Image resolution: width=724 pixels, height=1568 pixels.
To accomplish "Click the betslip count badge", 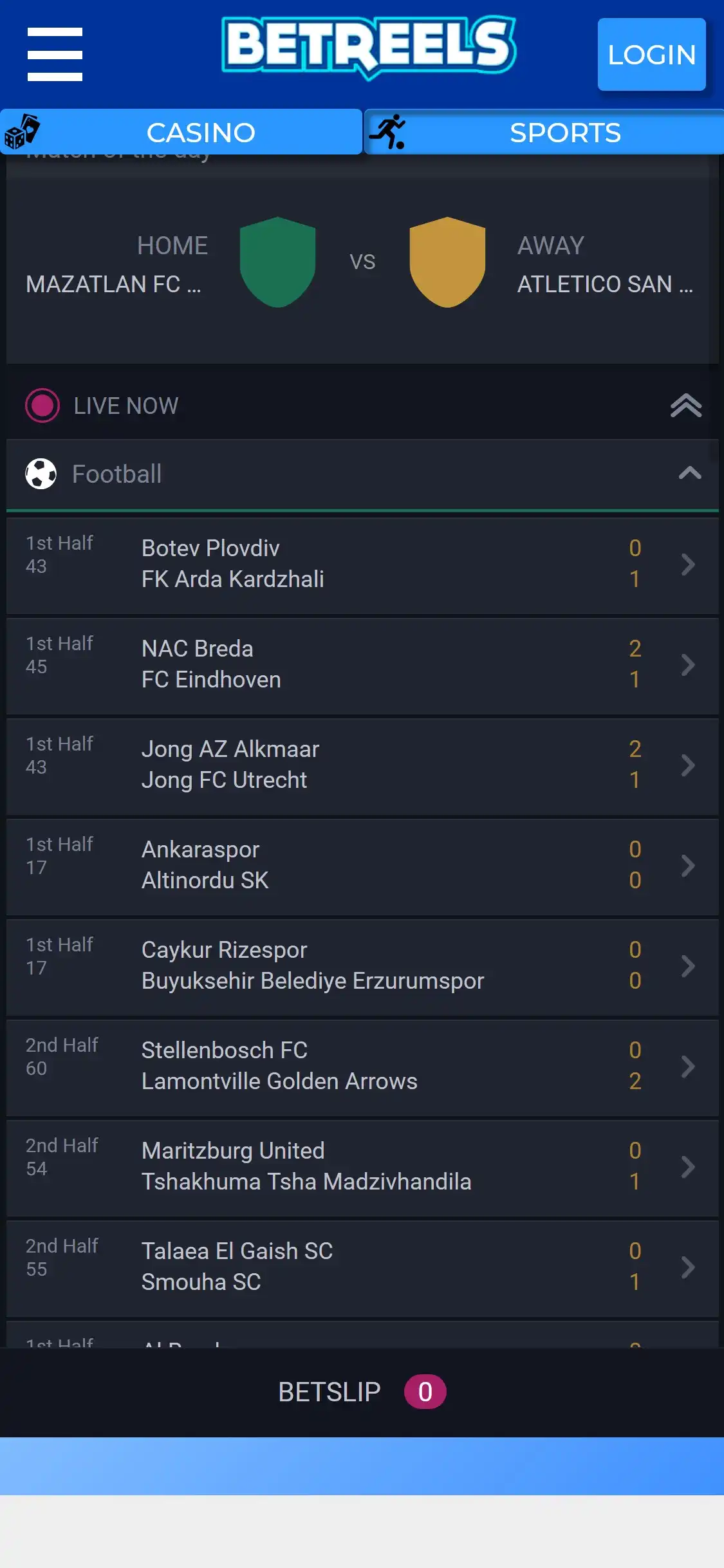I will point(425,1392).
